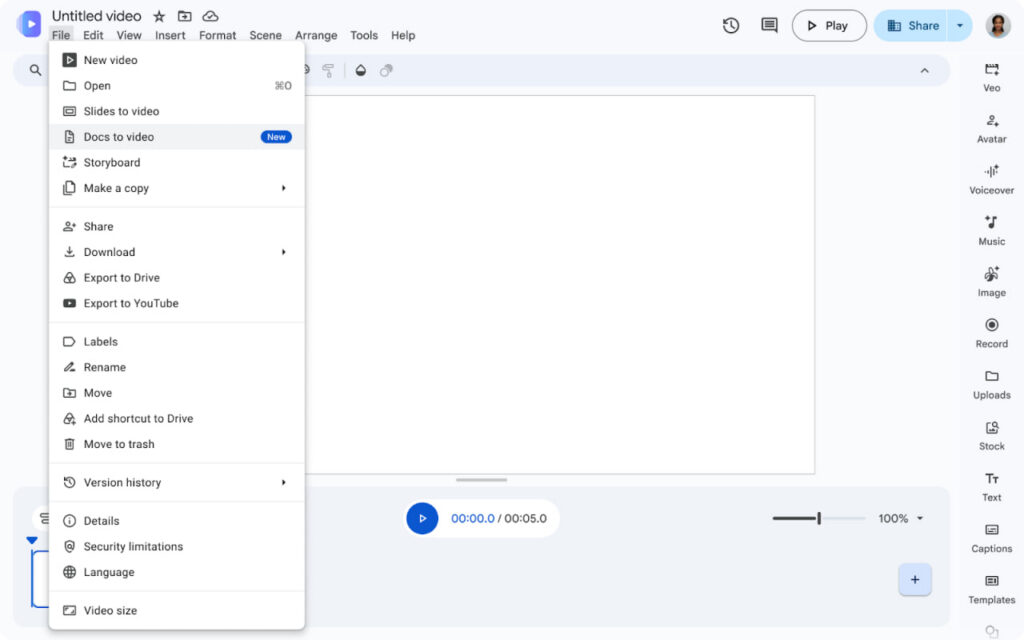
Task: Click Share in the File menu
Action: click(x=177, y=227)
